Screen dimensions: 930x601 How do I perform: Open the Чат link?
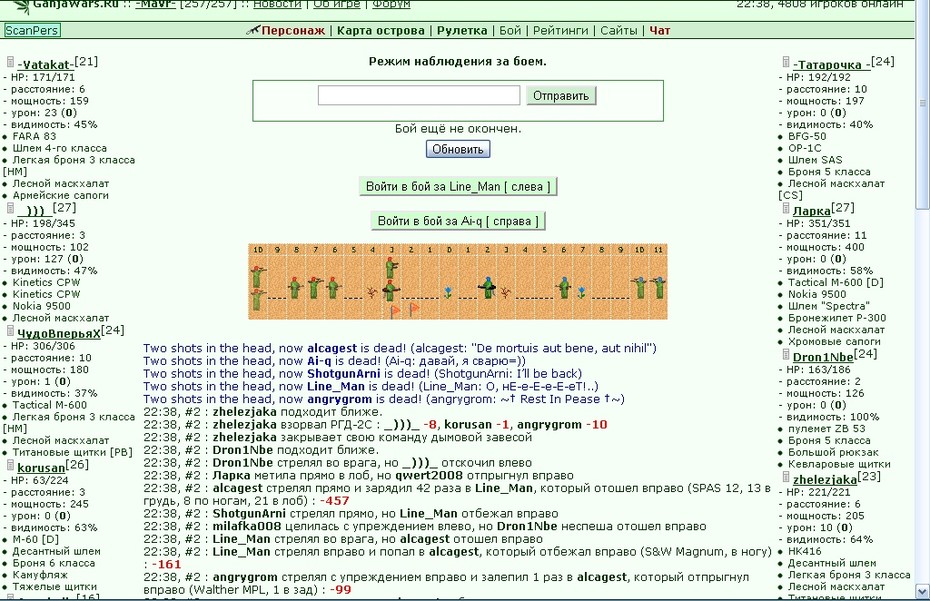660,30
